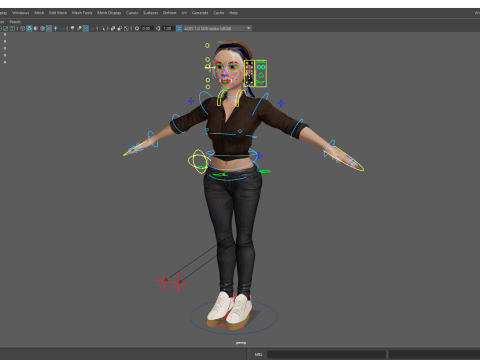
Task: Toggle smooth shade all icon
Action: tap(29, 28)
